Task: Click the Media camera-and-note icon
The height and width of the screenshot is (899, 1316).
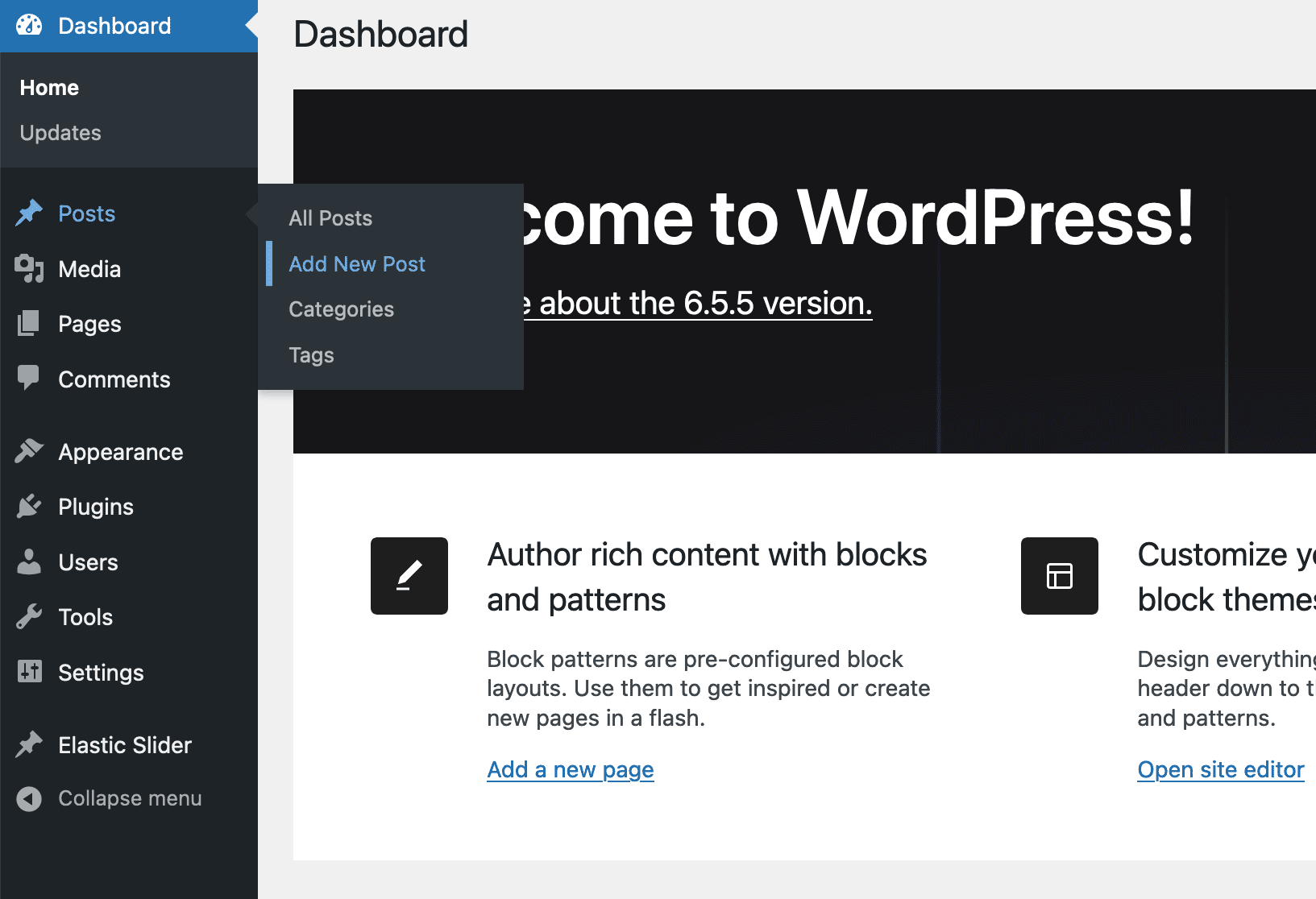Action: click(x=29, y=269)
